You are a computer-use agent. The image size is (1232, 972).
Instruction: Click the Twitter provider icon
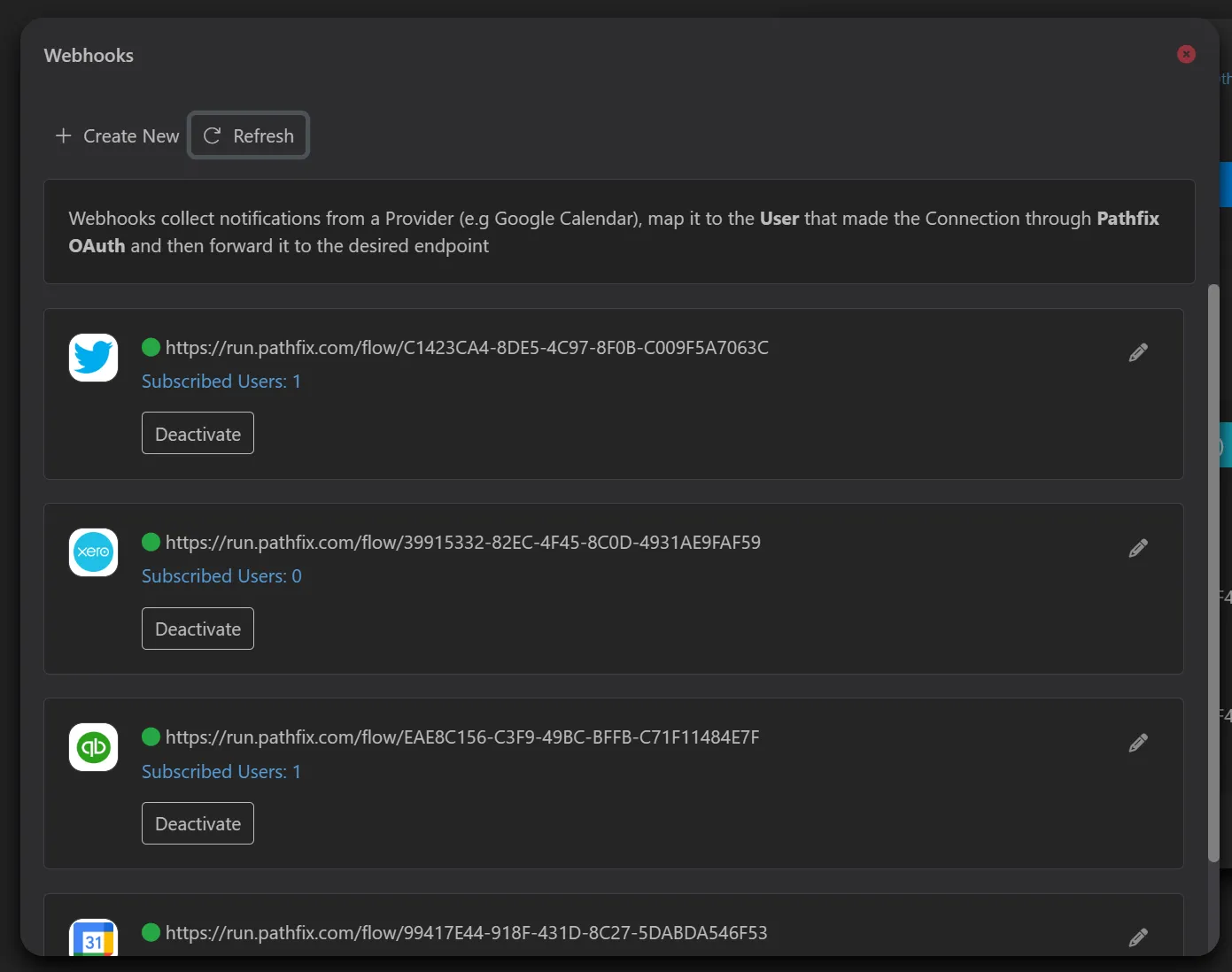tap(93, 358)
